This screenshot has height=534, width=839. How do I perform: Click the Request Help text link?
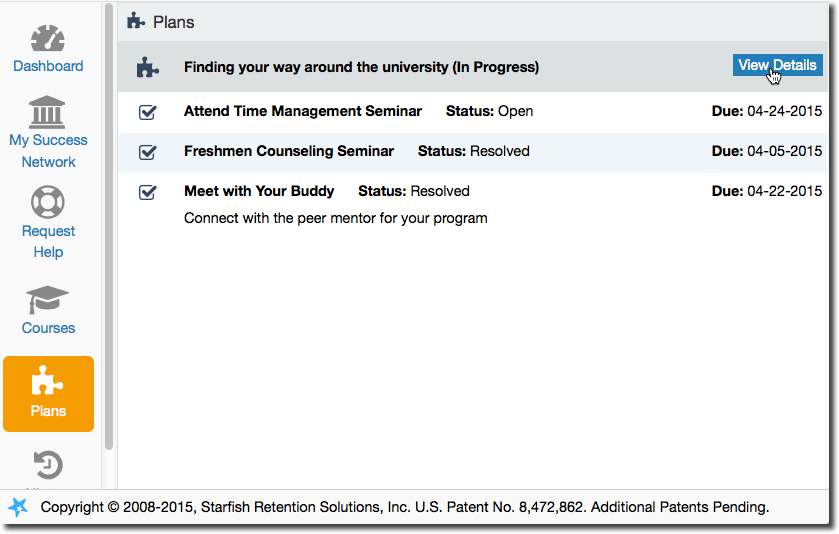pyautogui.click(x=48, y=241)
